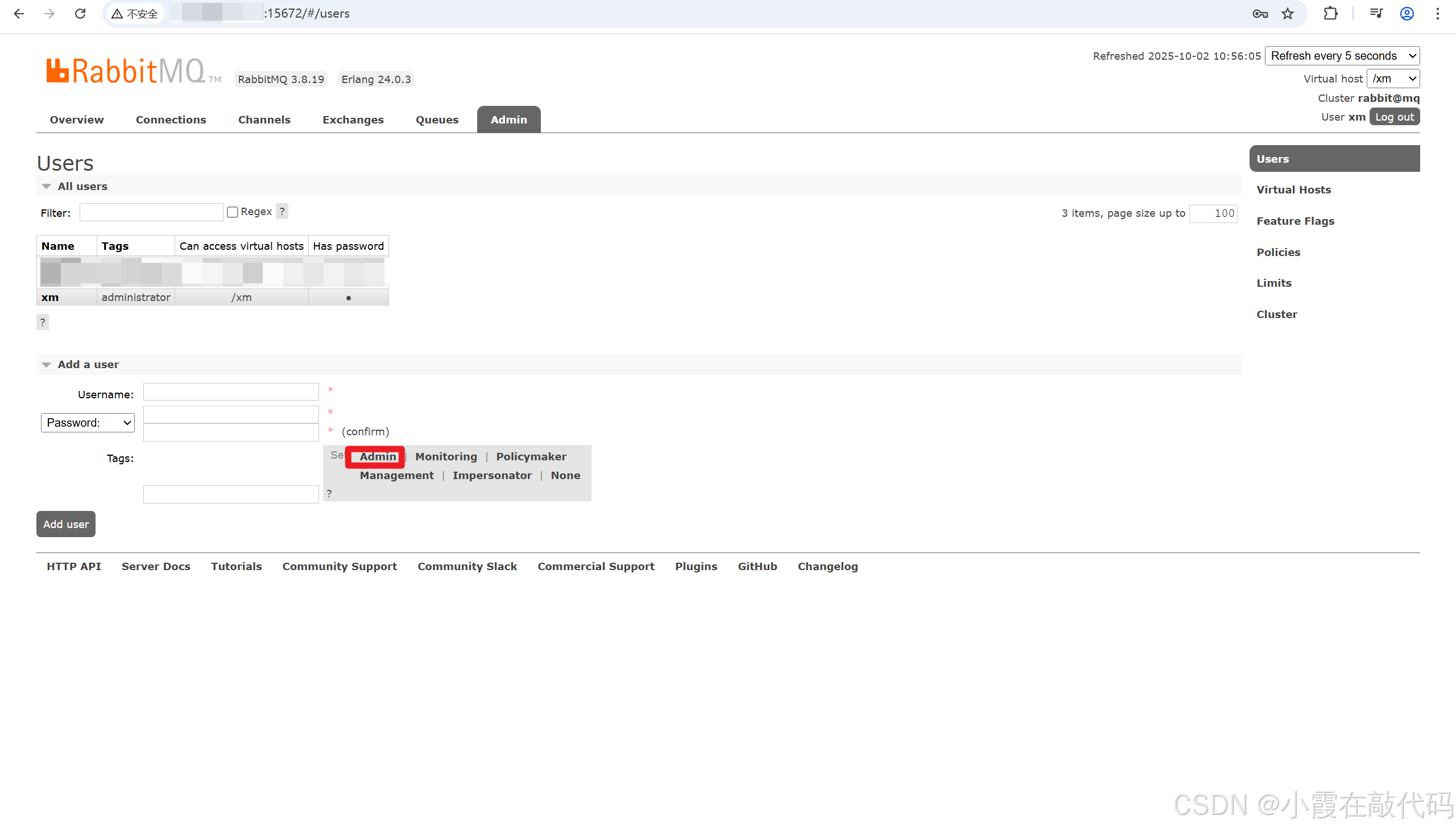1456x829 pixels.
Task: Open the saved passwords key icon
Action: (x=1260, y=14)
